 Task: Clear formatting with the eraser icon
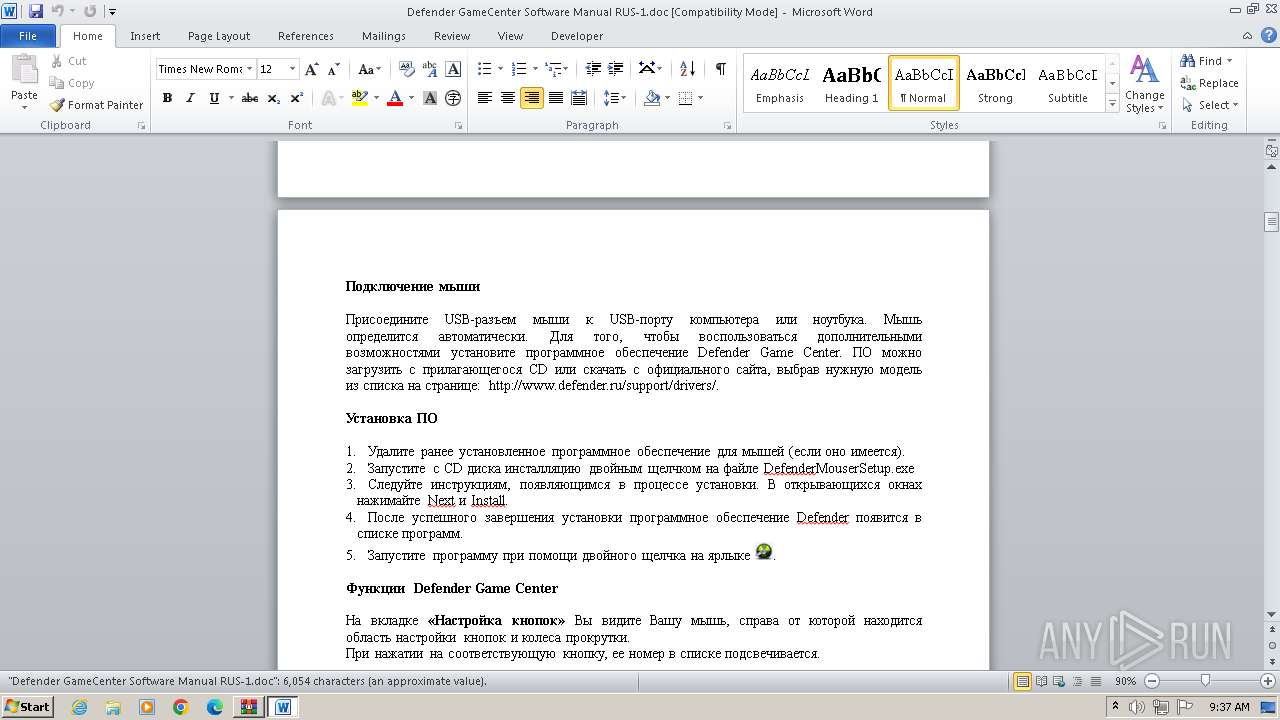(x=406, y=69)
